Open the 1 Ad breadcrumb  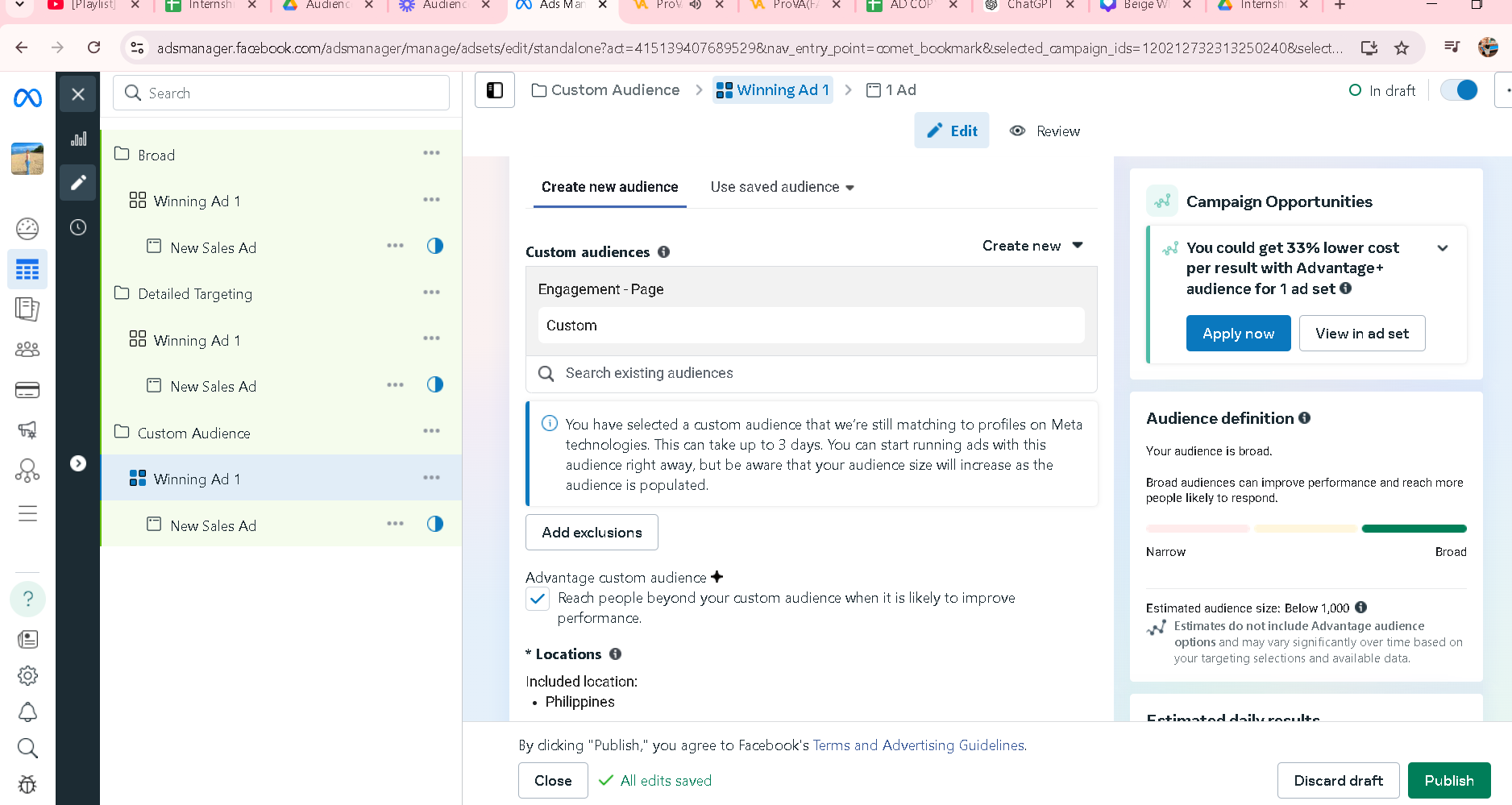tap(891, 90)
